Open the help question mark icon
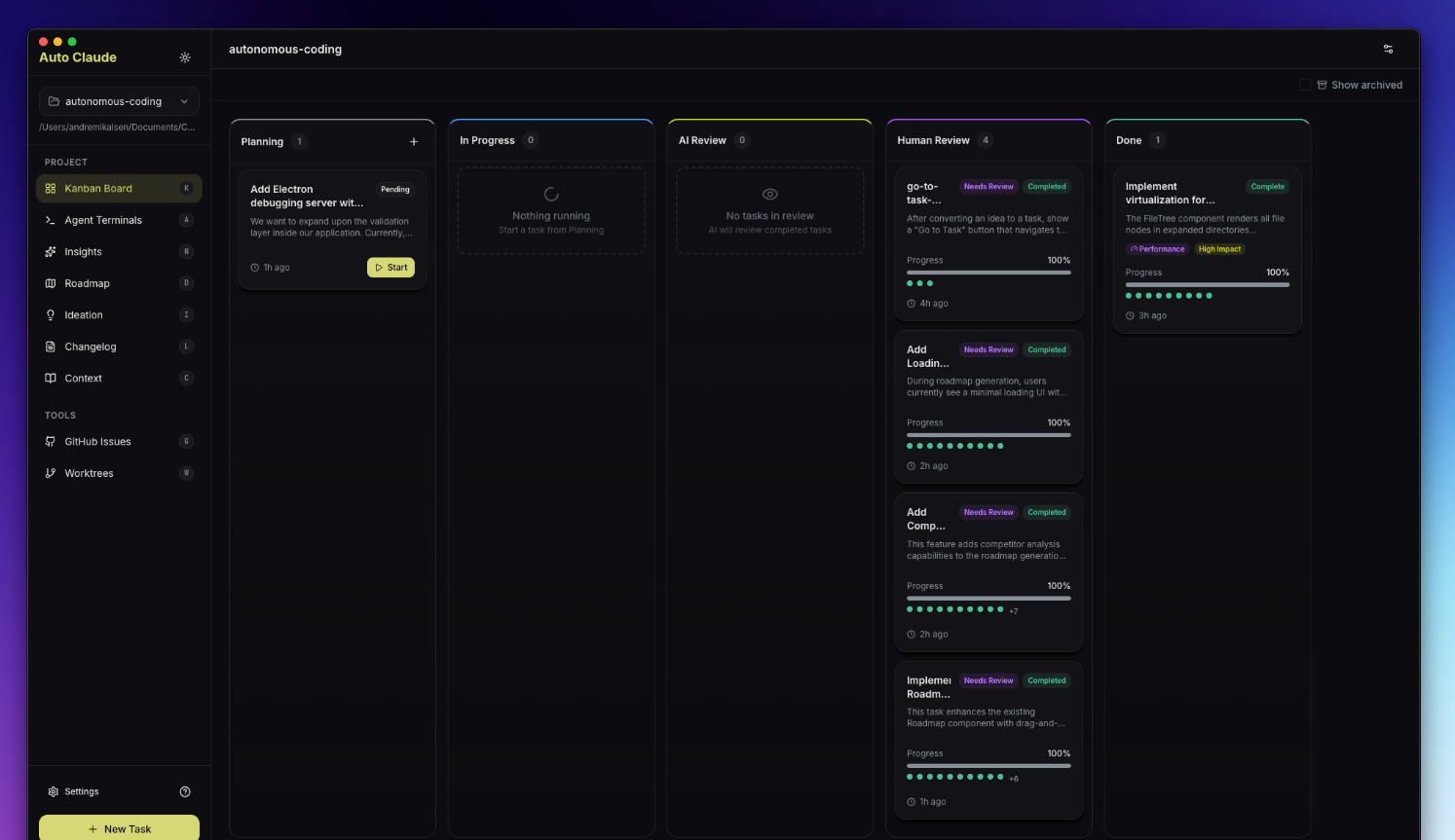 pos(185,792)
